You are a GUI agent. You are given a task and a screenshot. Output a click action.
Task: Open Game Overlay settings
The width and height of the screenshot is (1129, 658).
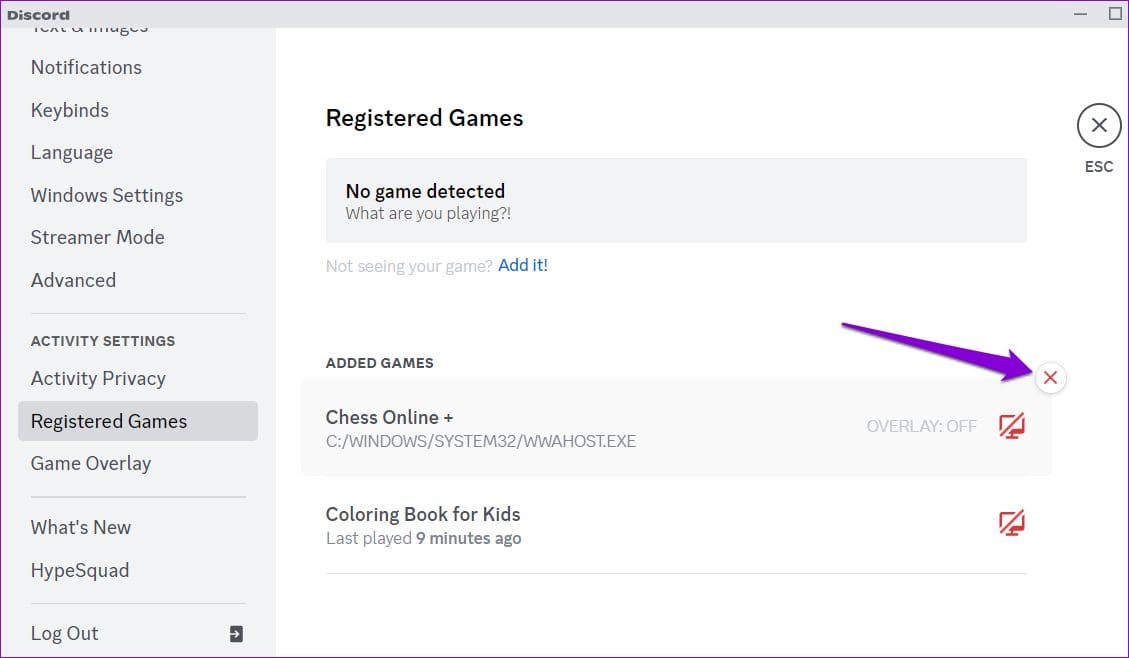click(x=91, y=464)
